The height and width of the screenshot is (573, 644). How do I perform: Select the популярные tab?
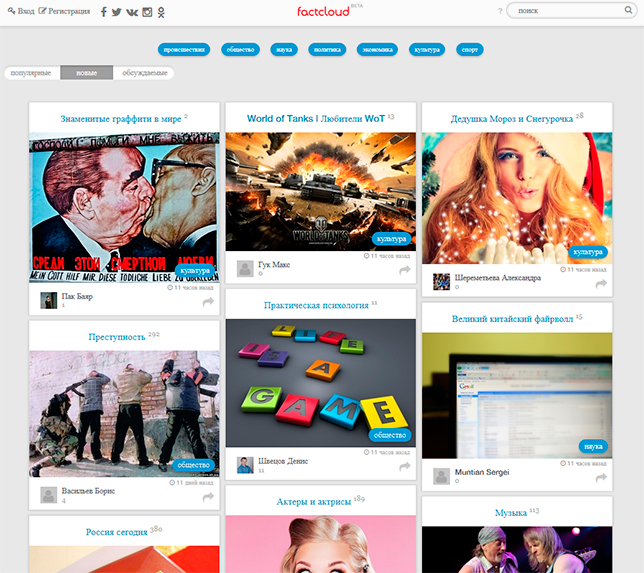31,73
